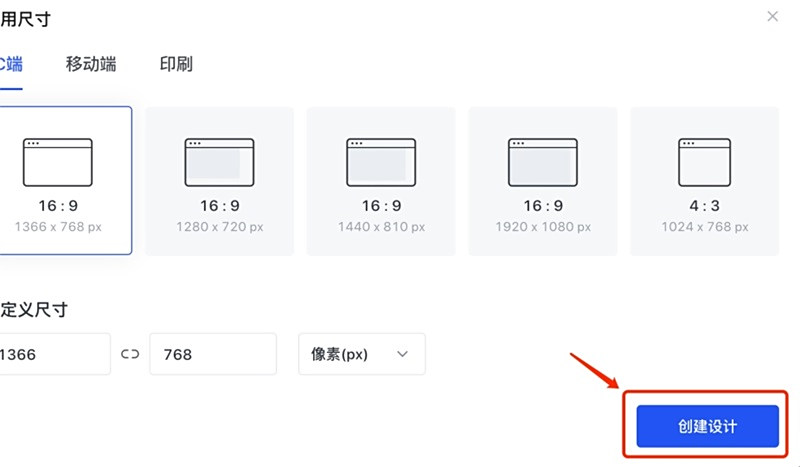Click the height field showing 768
800x467 pixels.
coord(213,354)
